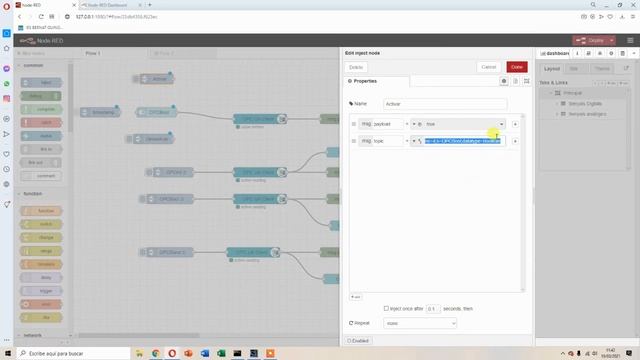This screenshot has width=640, height=360.
Task: Select the inject node in palette
Action: tap(41, 83)
